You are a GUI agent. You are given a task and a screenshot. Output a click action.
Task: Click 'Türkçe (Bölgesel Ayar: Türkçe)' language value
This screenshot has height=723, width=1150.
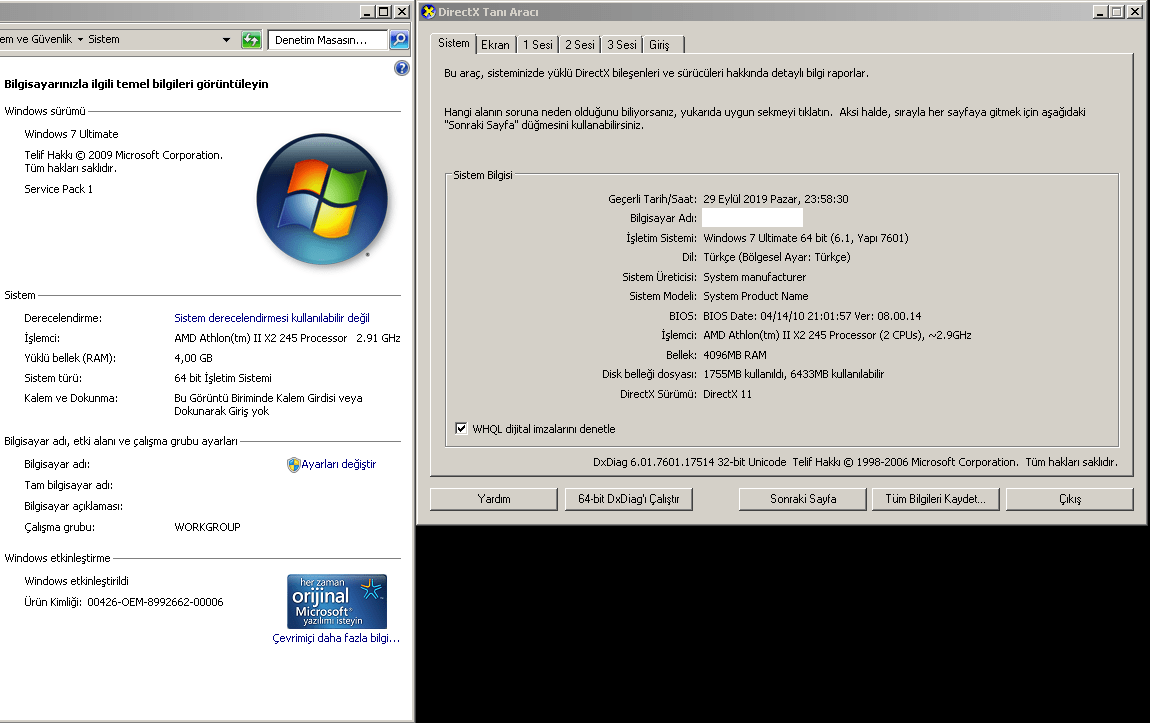(x=777, y=257)
